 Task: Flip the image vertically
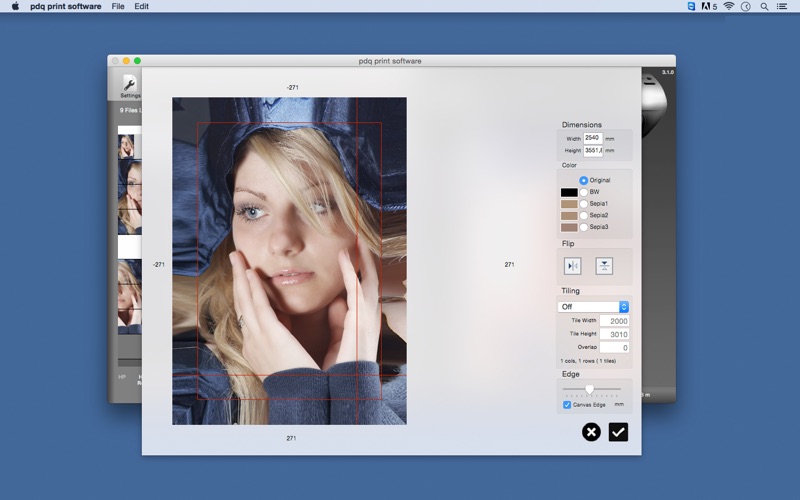[604, 266]
